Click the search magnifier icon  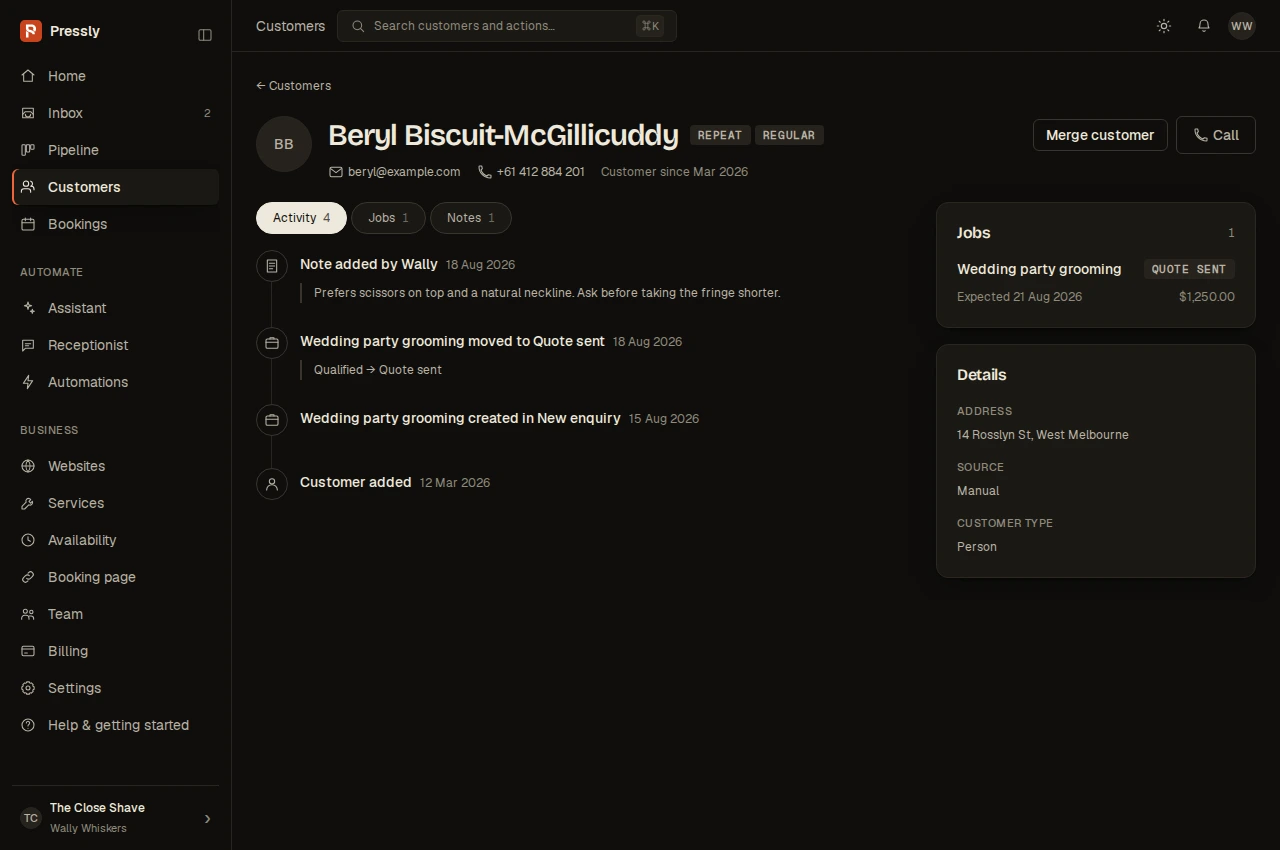click(x=358, y=26)
